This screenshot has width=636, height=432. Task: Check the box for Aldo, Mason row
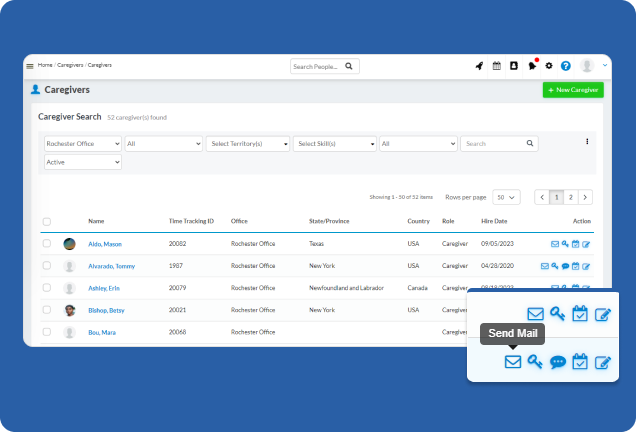pos(47,243)
